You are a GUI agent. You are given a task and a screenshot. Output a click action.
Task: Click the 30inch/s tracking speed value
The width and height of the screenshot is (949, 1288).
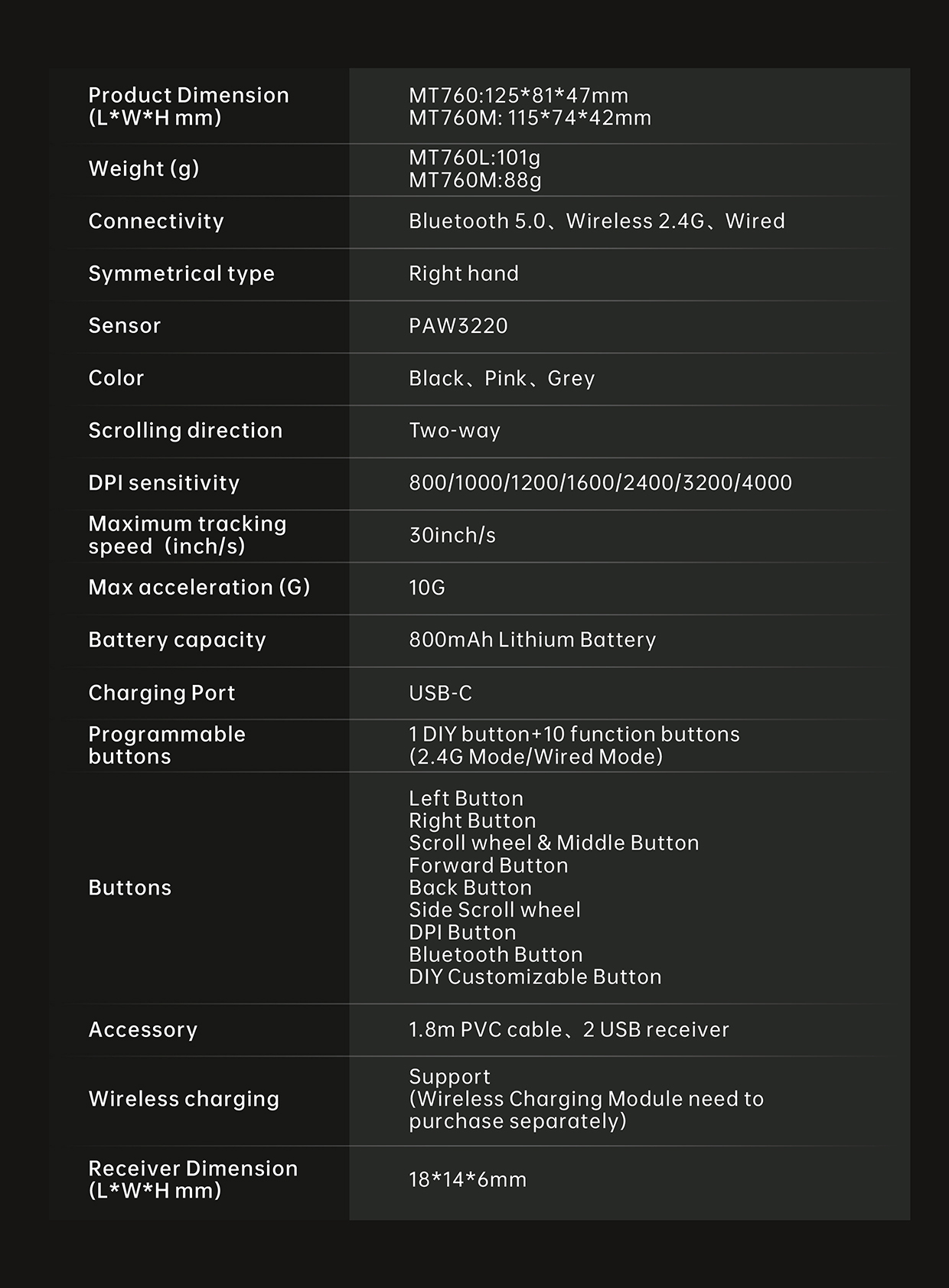pyautogui.click(x=452, y=535)
